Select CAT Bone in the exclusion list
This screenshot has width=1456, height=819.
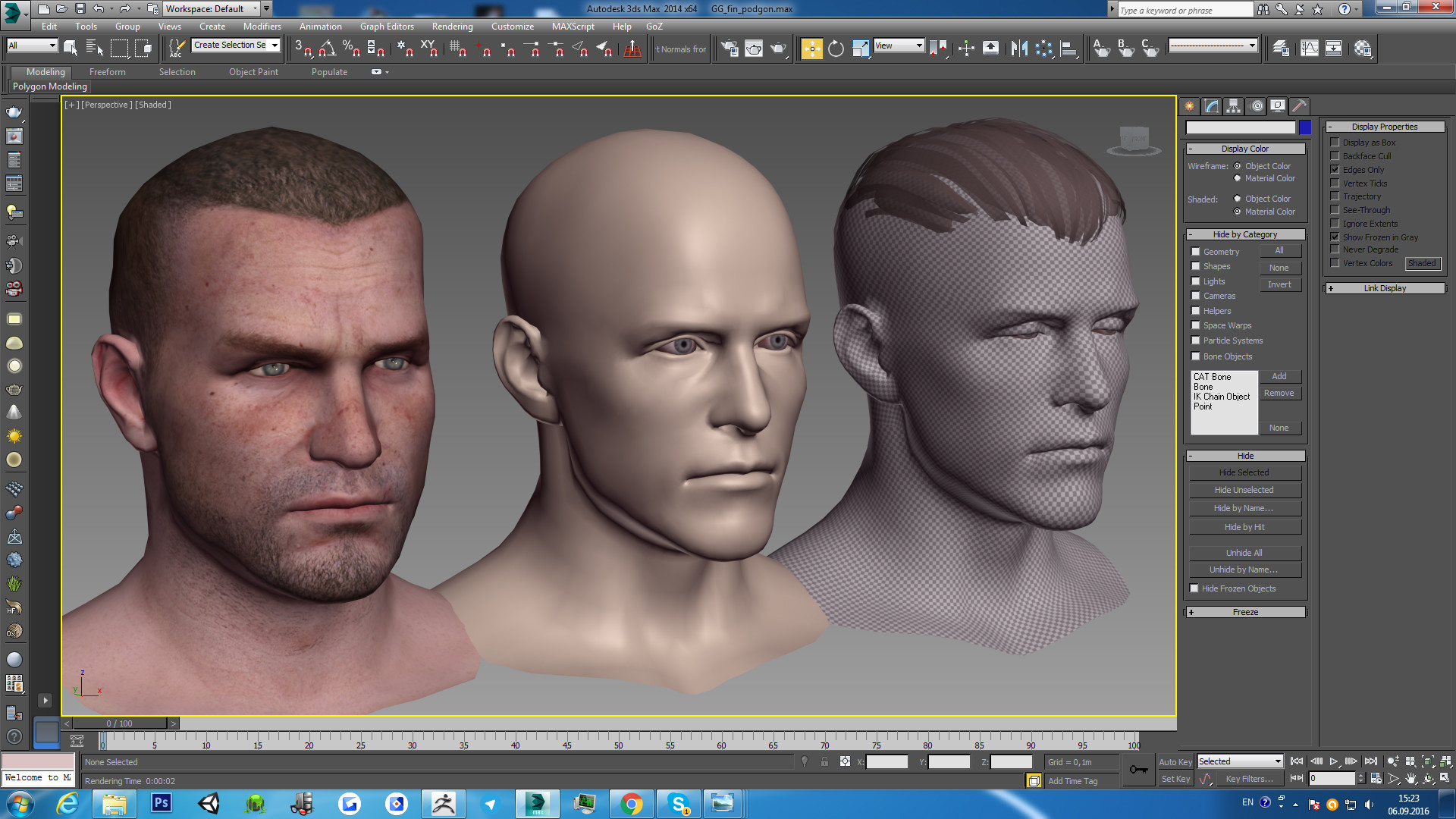coord(1213,376)
